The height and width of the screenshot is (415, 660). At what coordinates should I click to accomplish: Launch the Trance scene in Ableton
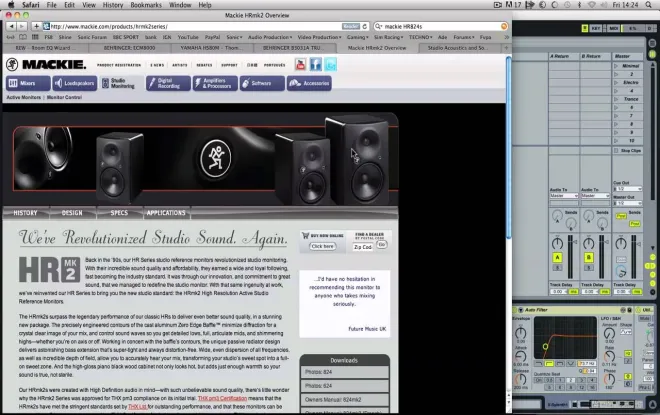pos(616,99)
